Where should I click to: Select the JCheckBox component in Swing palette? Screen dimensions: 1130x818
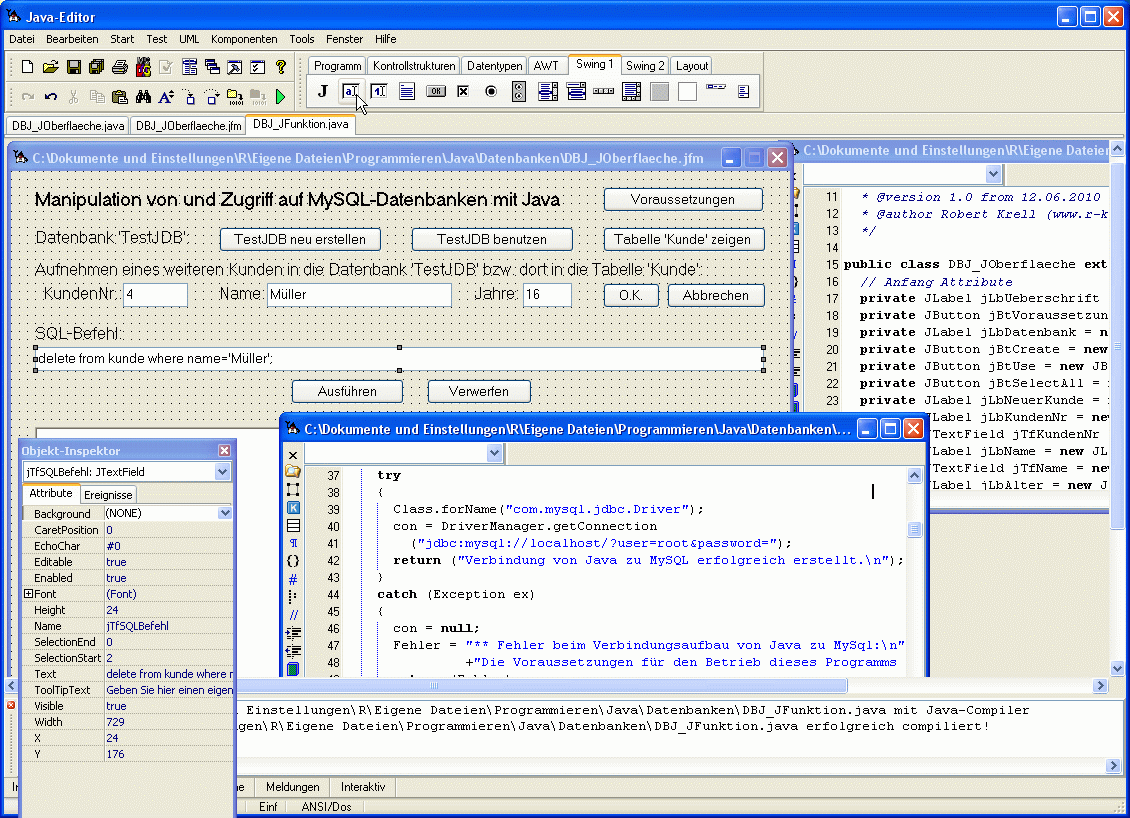(463, 92)
